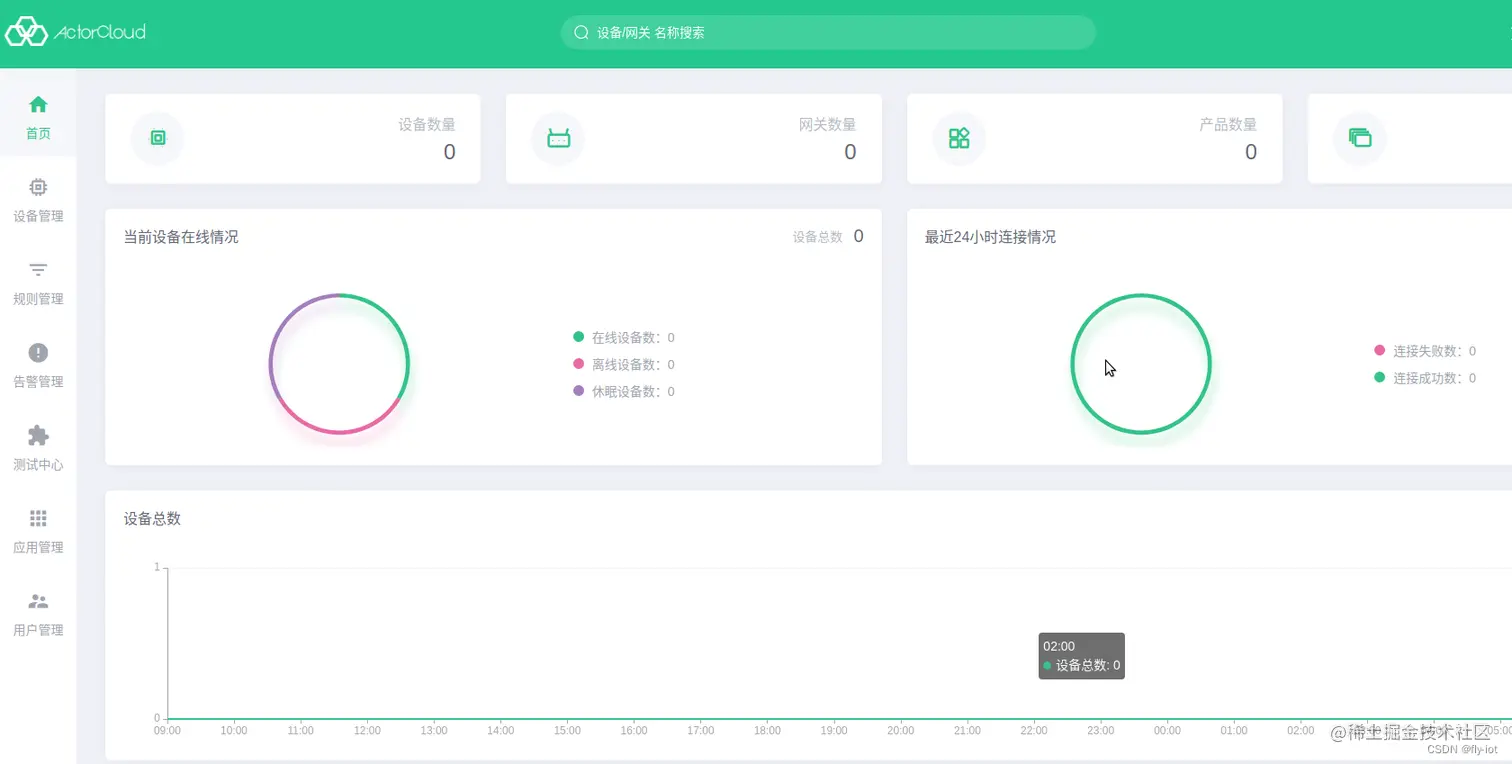Toggle 离线设备数 legend entry
This screenshot has height=764, width=1512.
(x=624, y=364)
